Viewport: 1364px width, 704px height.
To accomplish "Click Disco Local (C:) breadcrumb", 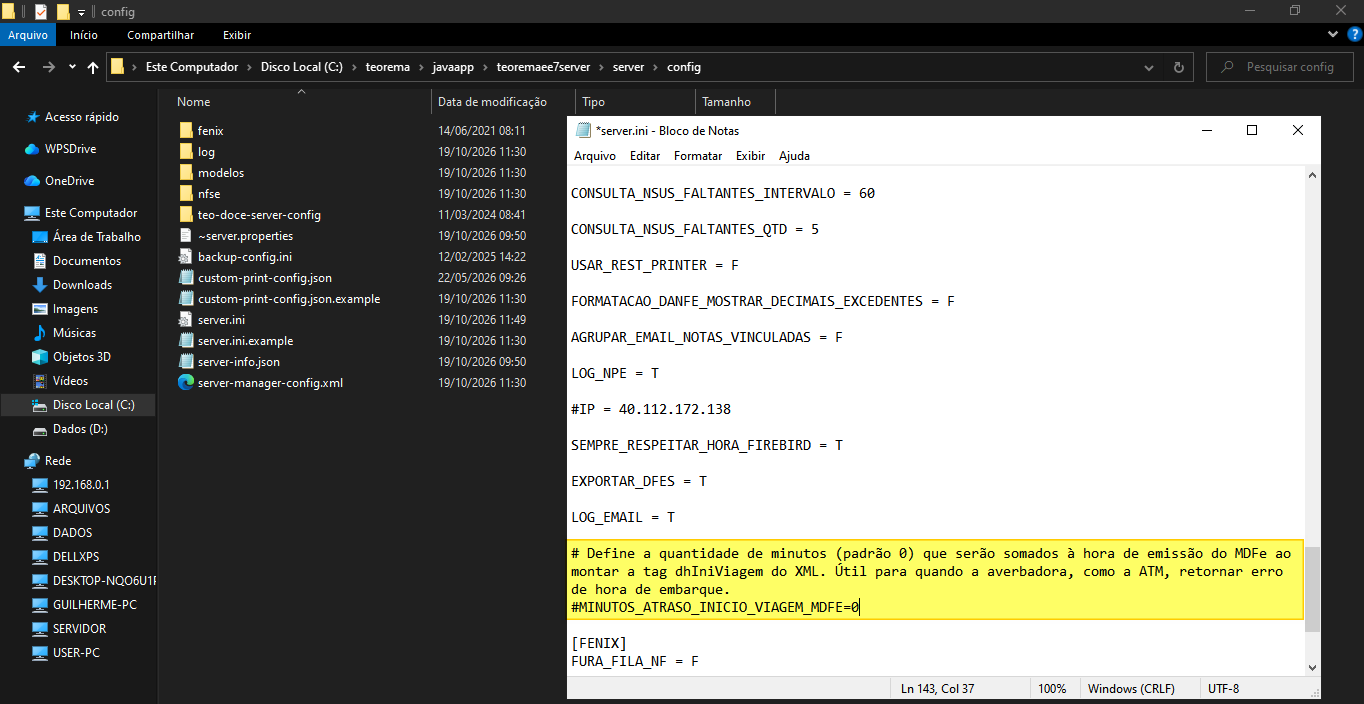I will coord(302,67).
